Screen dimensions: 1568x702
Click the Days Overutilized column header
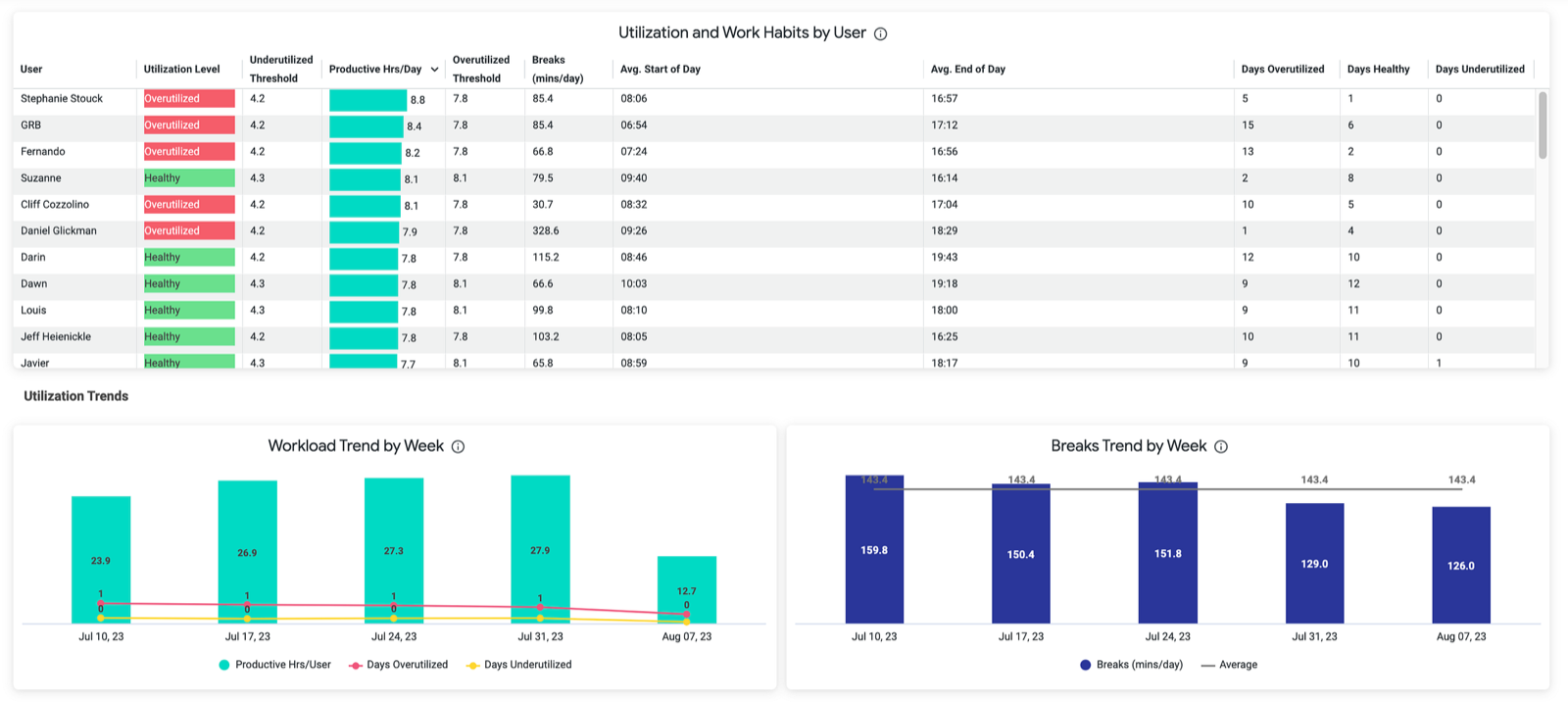click(x=1283, y=70)
